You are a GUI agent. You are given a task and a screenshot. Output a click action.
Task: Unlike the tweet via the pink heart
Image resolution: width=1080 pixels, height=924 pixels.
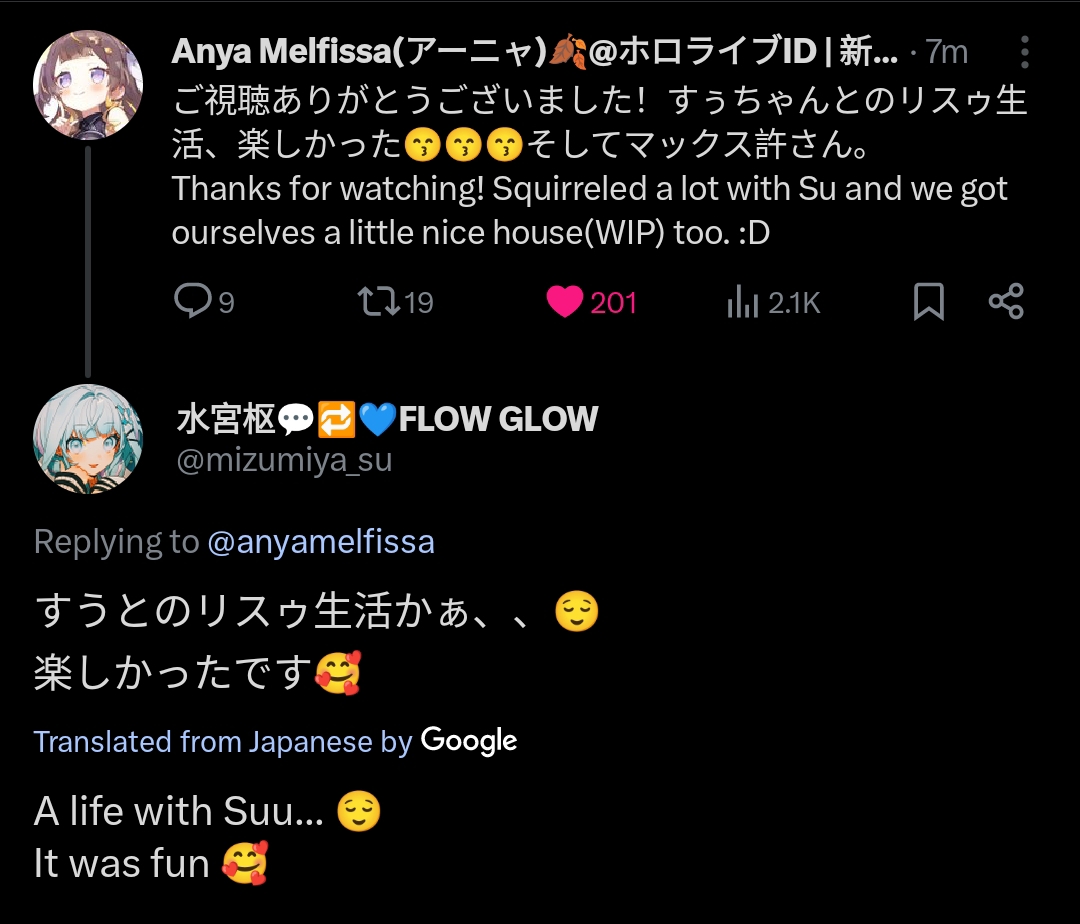point(565,301)
